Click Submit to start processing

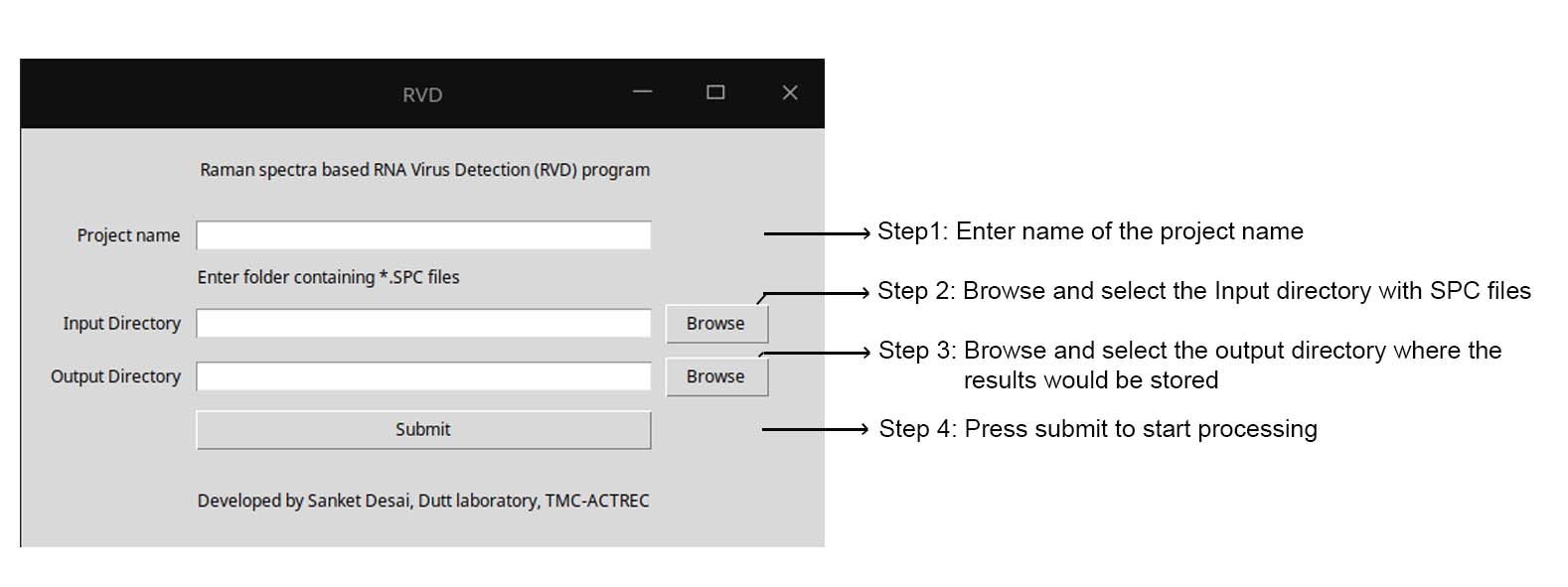423,430
